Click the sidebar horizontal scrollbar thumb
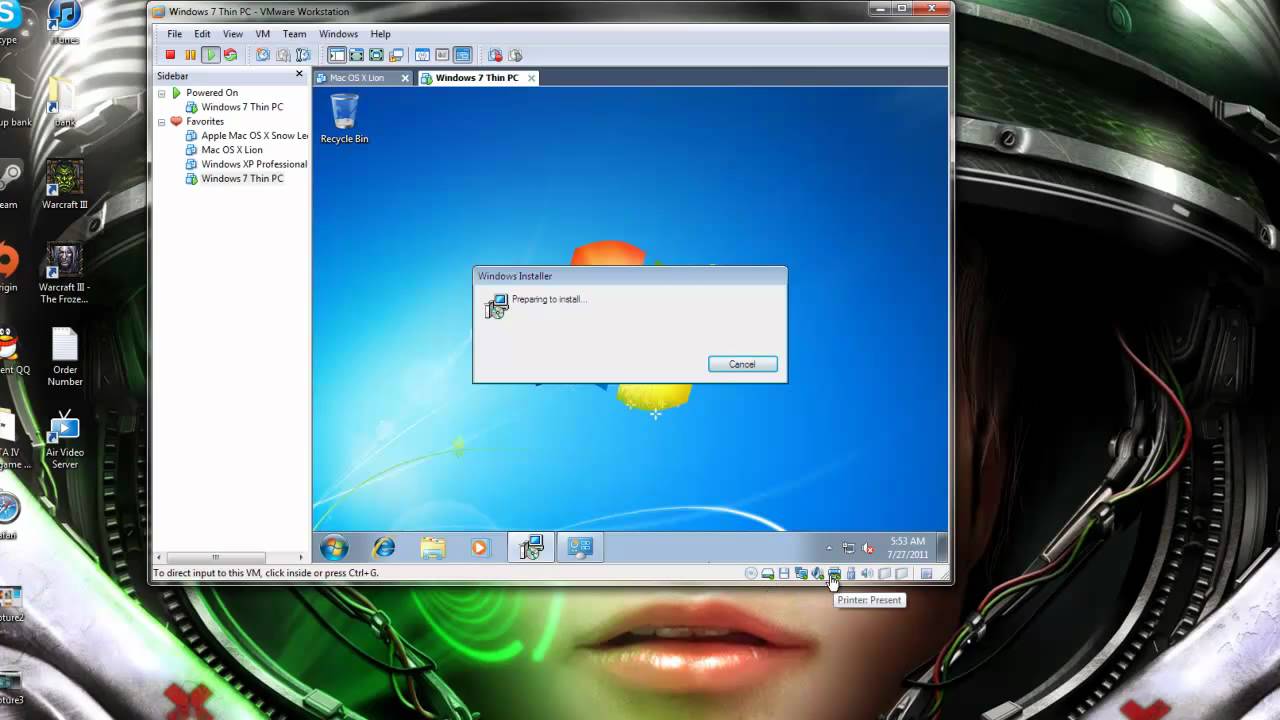This screenshot has height=720, width=1280. 215,557
